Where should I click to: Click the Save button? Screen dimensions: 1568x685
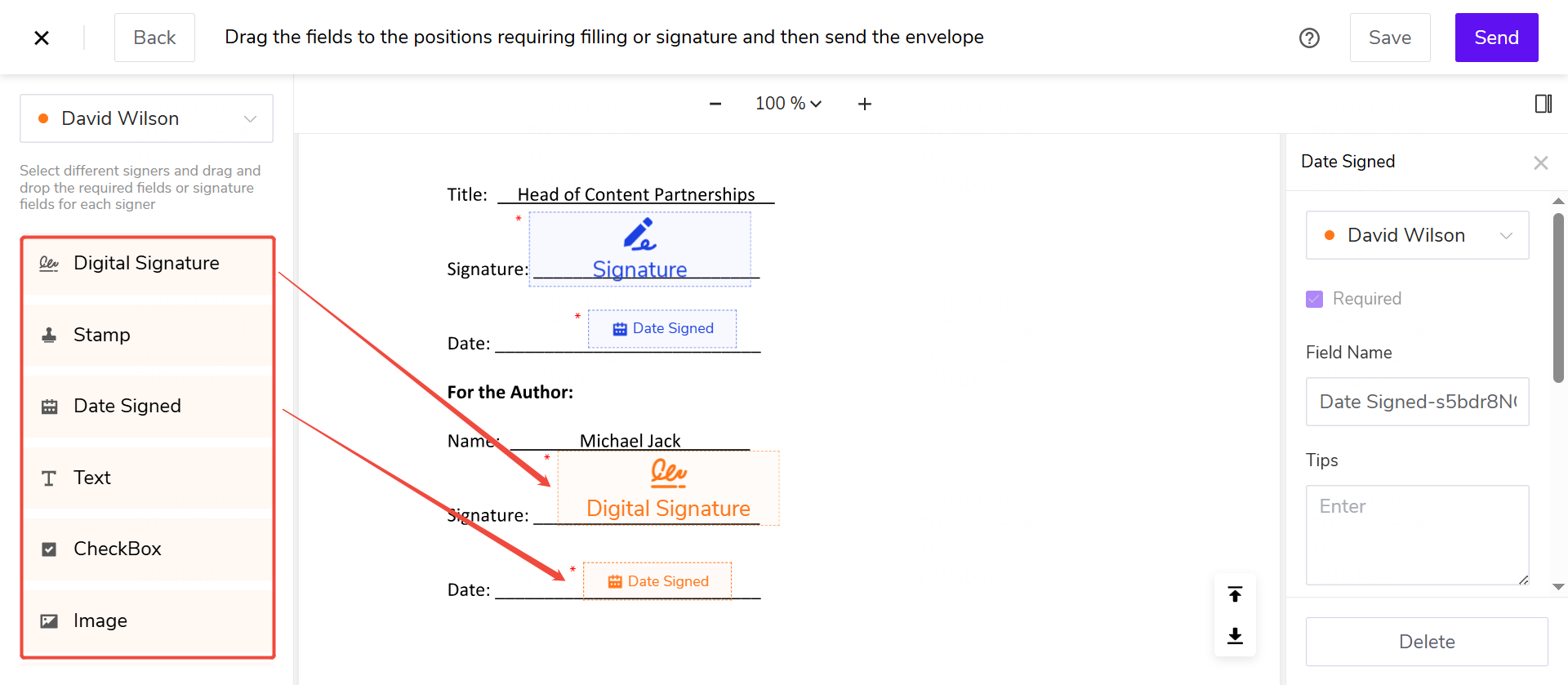click(1389, 38)
